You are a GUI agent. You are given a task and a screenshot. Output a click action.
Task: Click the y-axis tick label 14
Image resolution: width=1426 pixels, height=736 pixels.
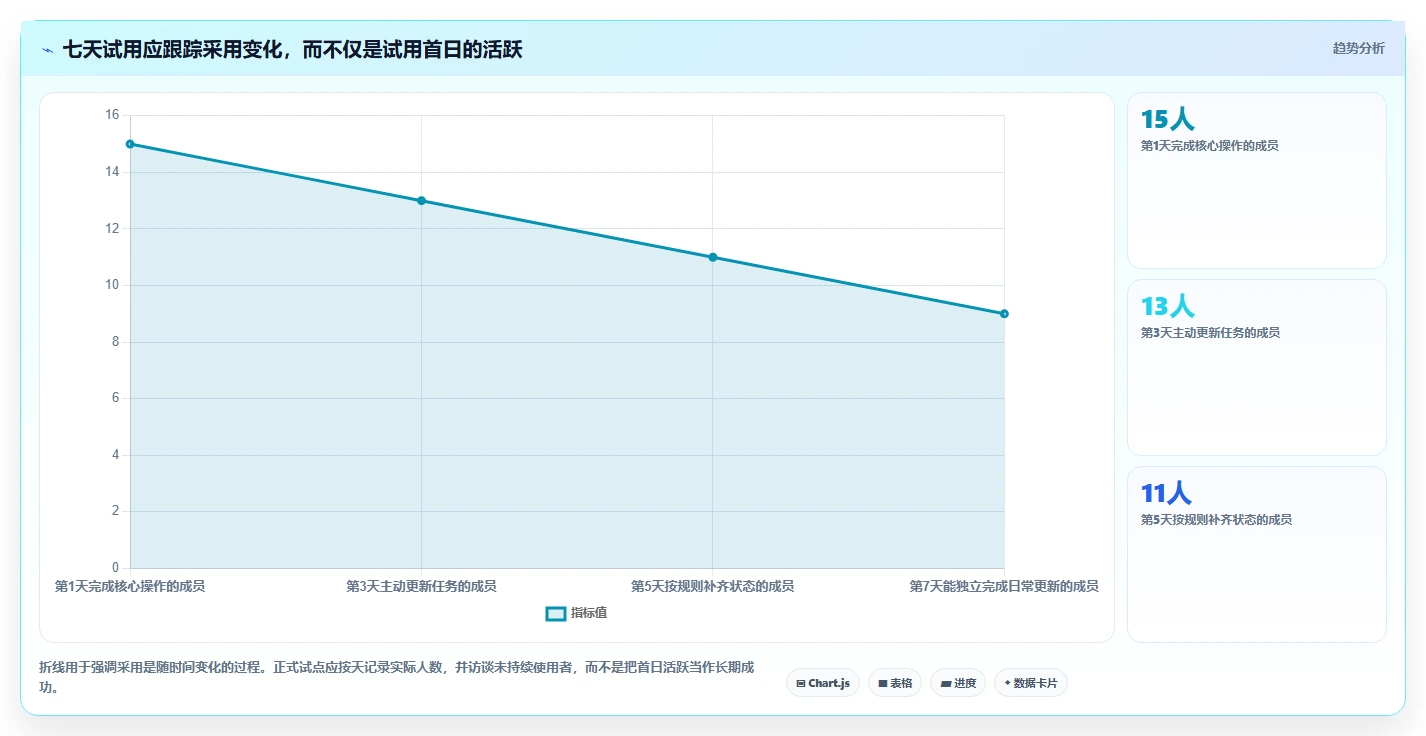coord(112,172)
